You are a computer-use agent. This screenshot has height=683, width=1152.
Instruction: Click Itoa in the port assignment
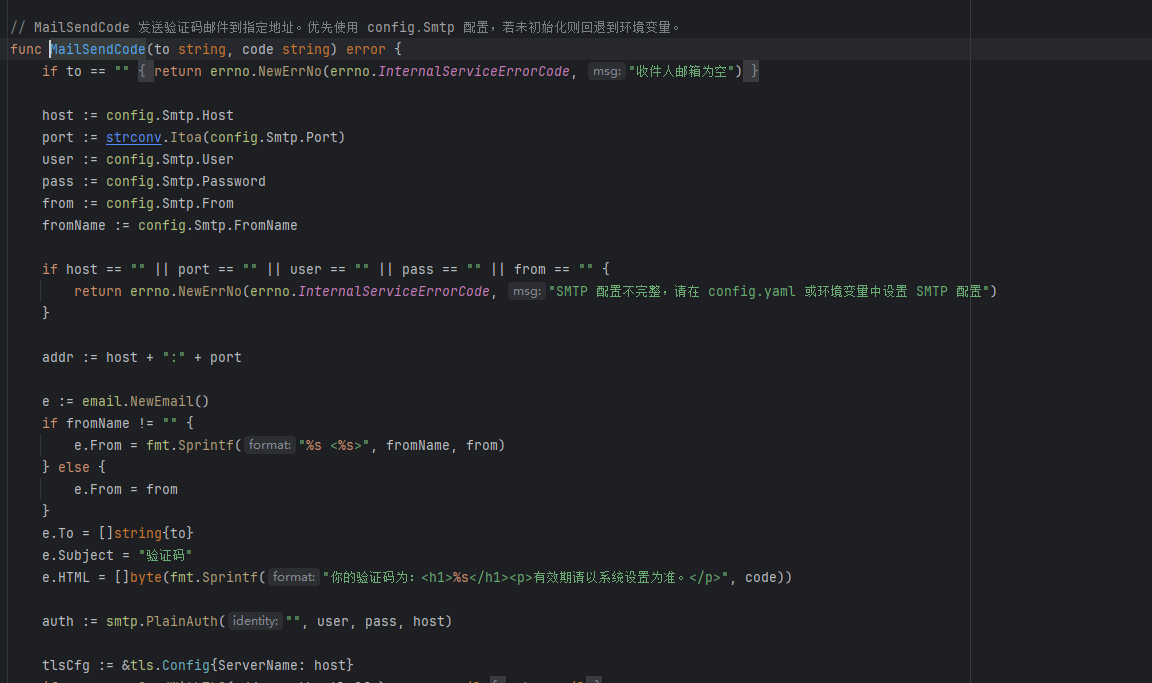(x=186, y=137)
